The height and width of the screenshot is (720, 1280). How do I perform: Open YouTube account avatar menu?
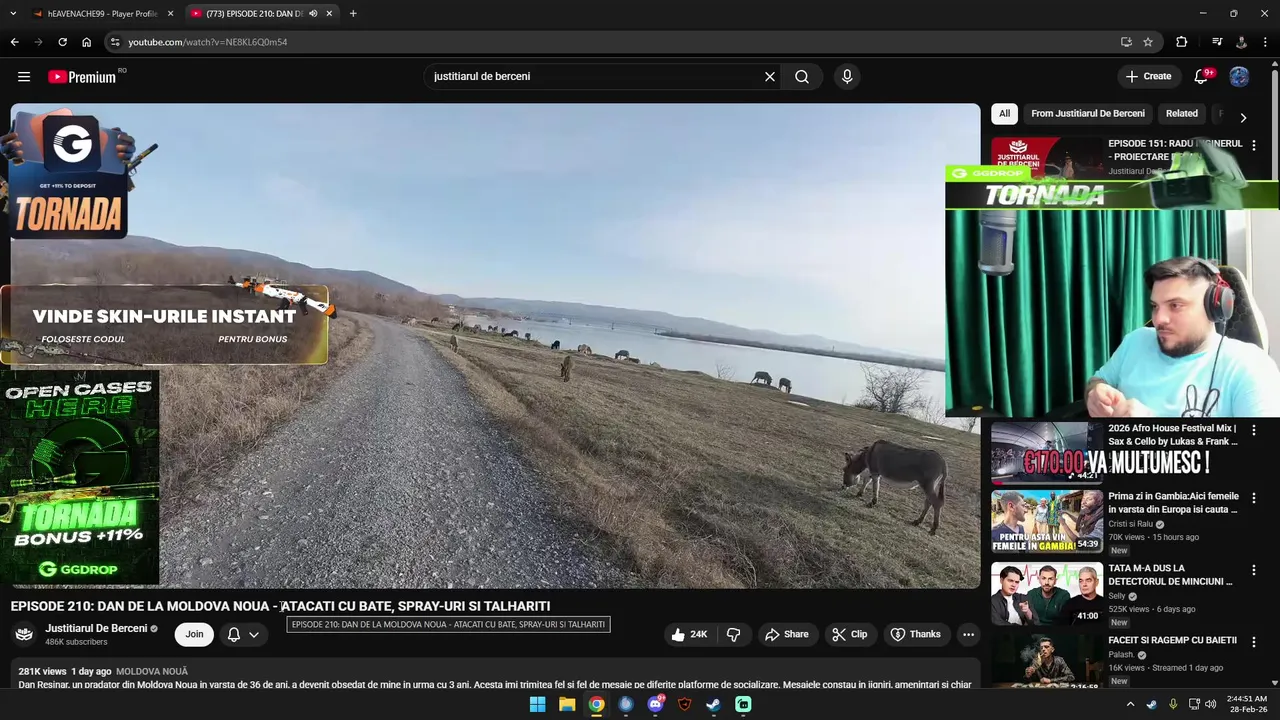1239,77
